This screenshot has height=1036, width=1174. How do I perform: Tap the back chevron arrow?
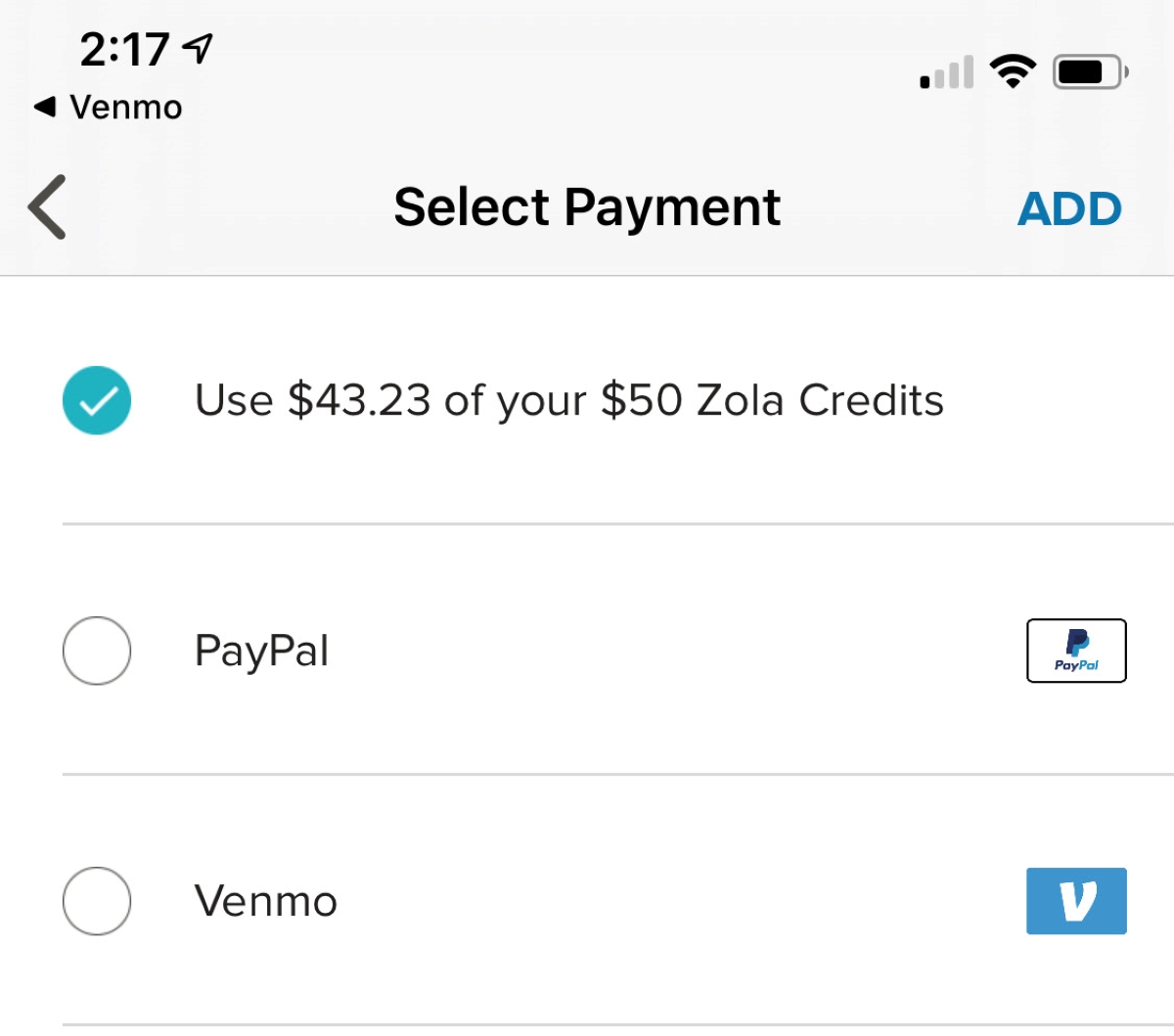pyautogui.click(x=47, y=207)
